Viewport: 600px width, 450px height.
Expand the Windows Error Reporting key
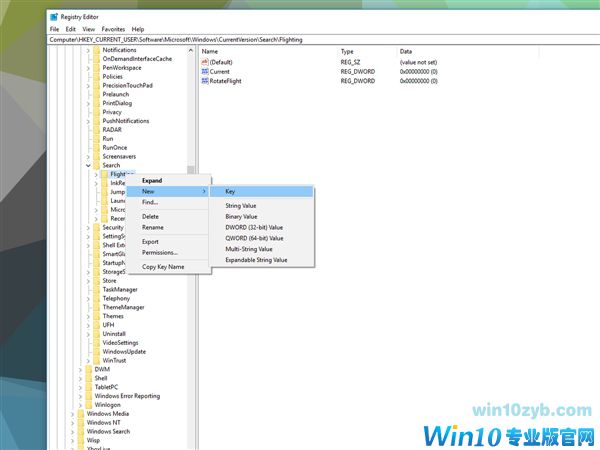80,396
